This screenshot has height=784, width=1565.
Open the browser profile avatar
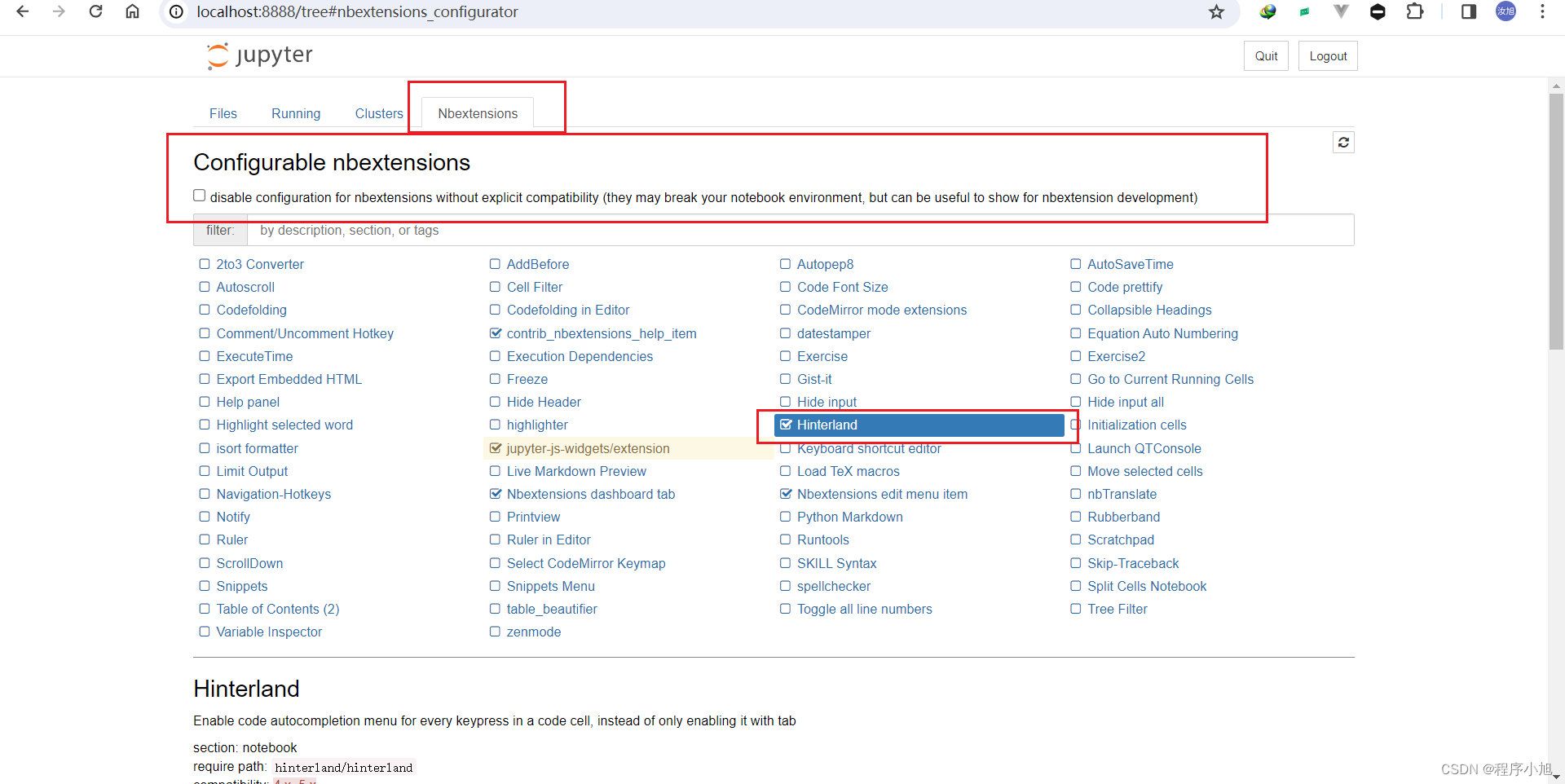[1505, 11]
